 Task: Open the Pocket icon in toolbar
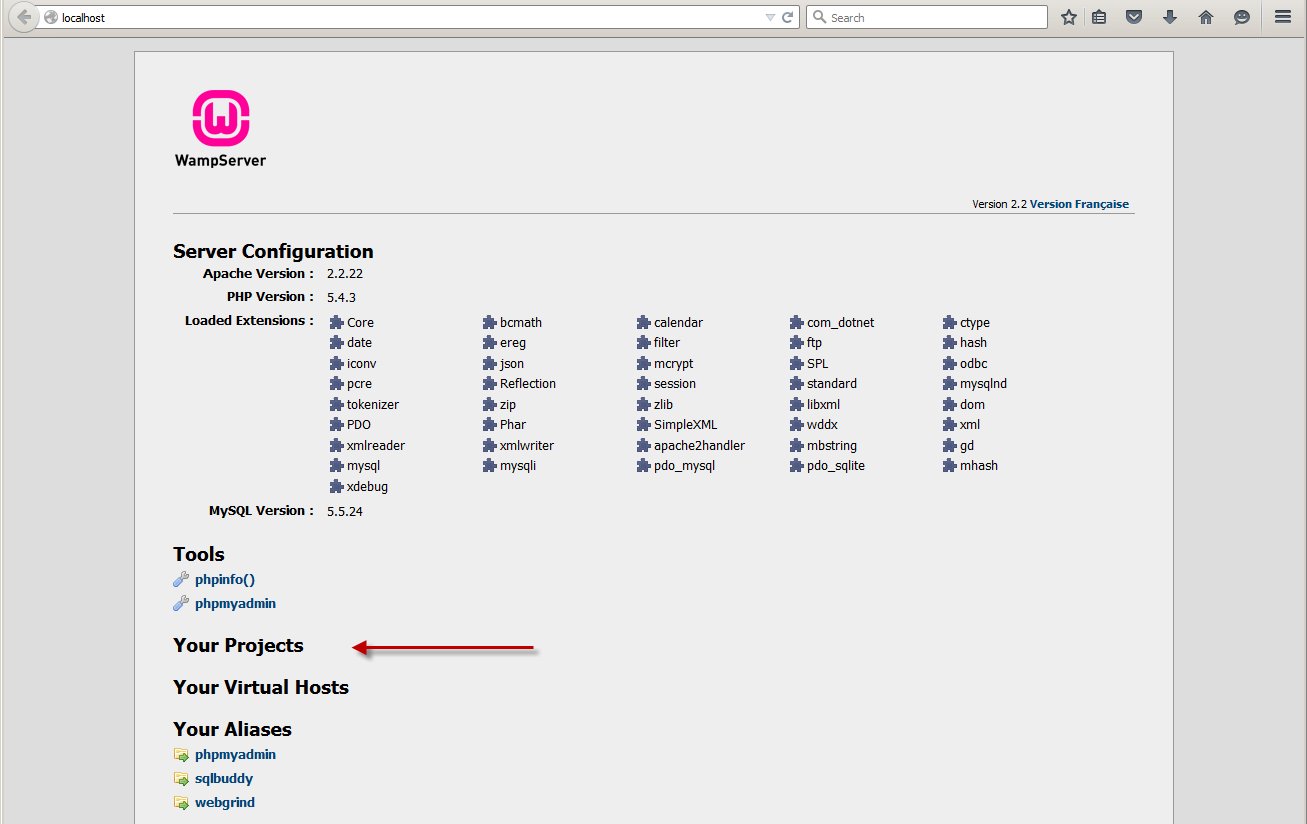click(1134, 17)
